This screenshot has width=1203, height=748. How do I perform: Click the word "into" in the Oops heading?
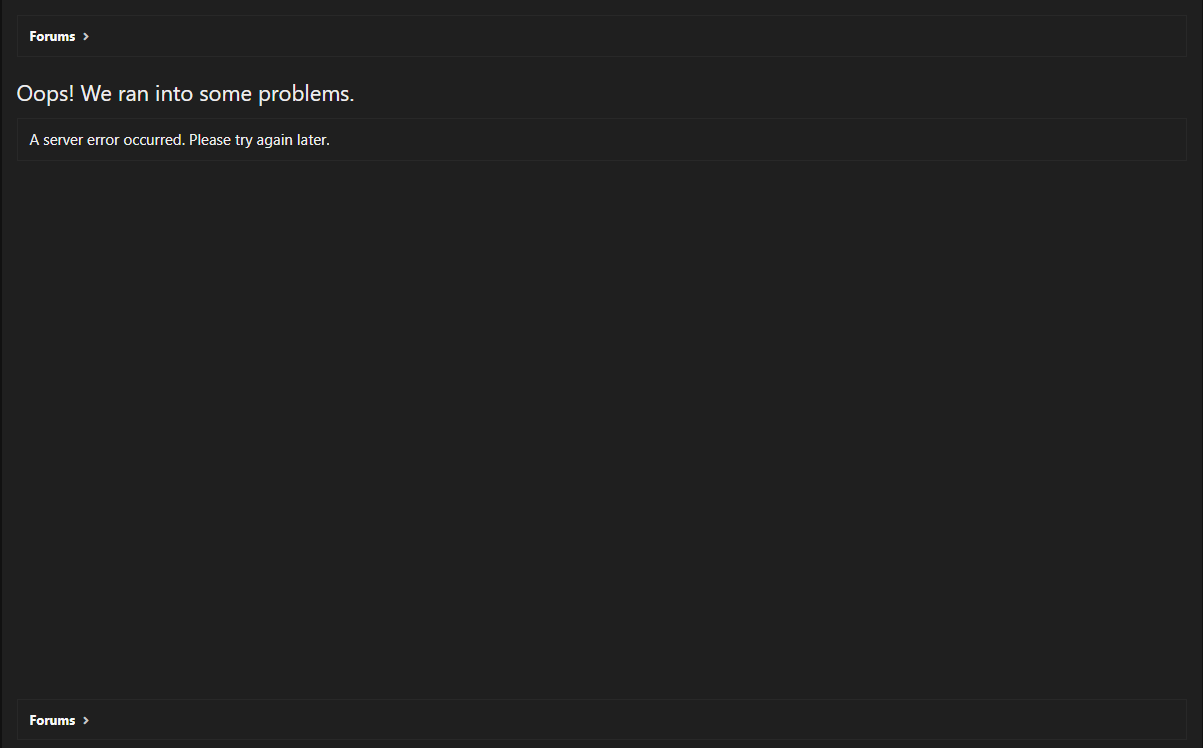pos(174,94)
